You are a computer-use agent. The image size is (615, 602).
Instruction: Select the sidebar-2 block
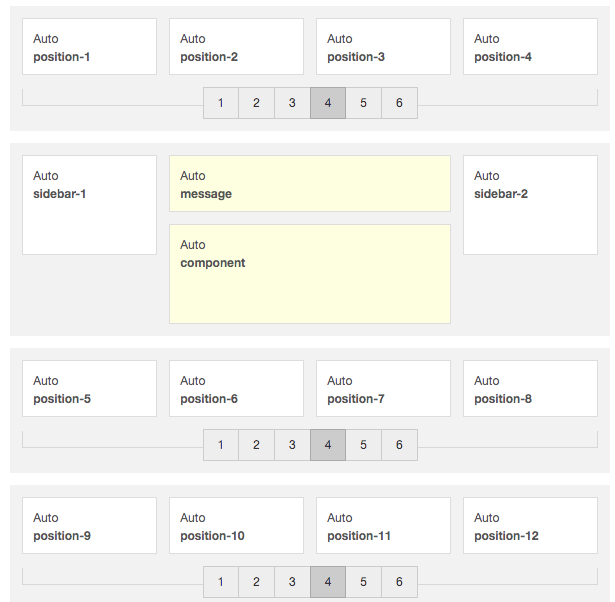coord(530,205)
